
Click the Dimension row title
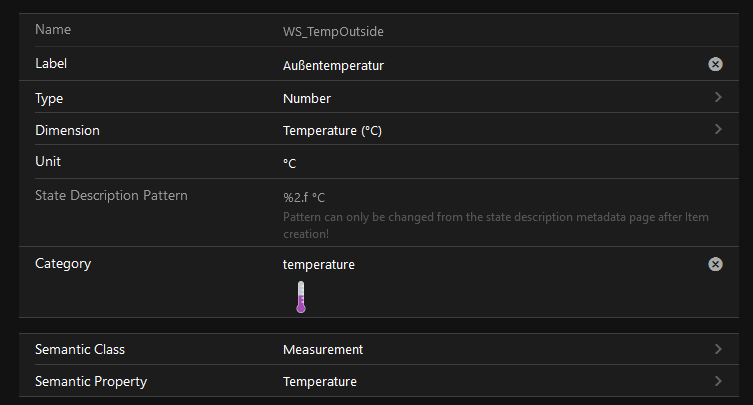click(x=67, y=130)
